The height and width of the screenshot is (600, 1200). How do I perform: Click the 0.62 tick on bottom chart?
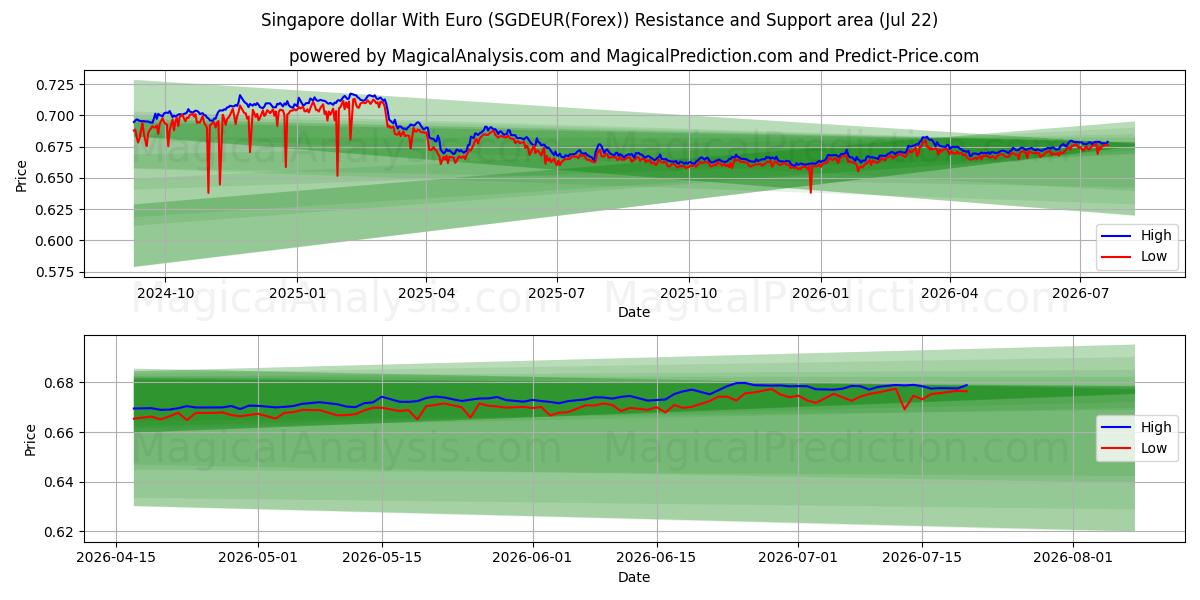60,532
